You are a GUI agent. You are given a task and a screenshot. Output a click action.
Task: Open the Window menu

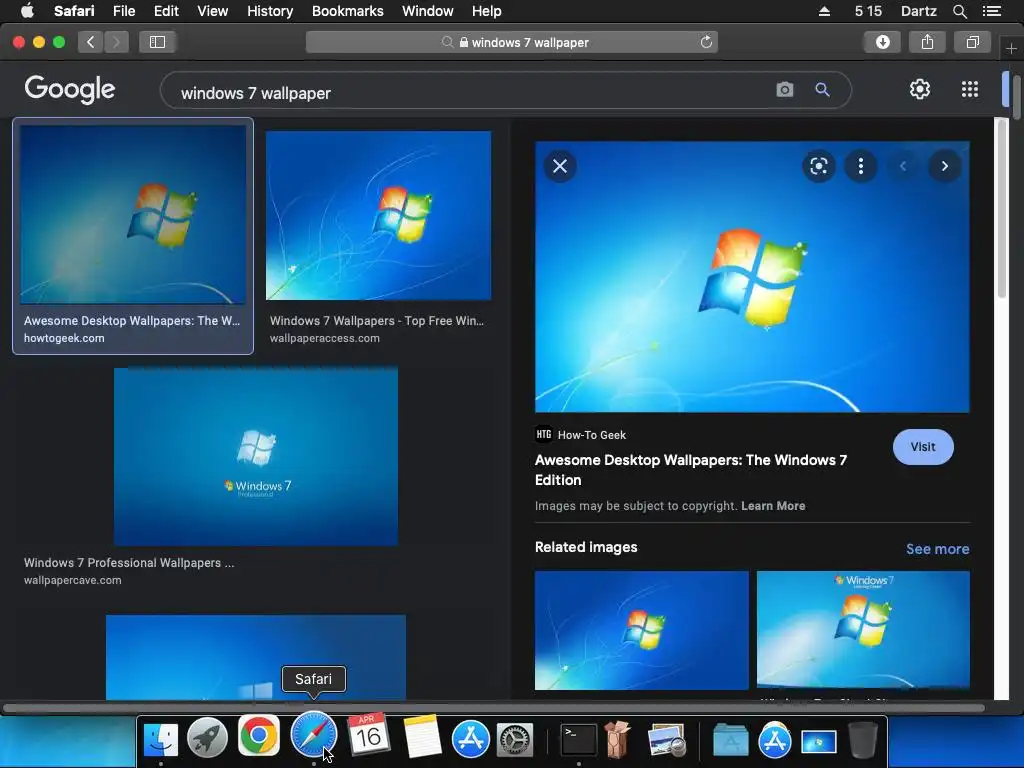tap(428, 11)
